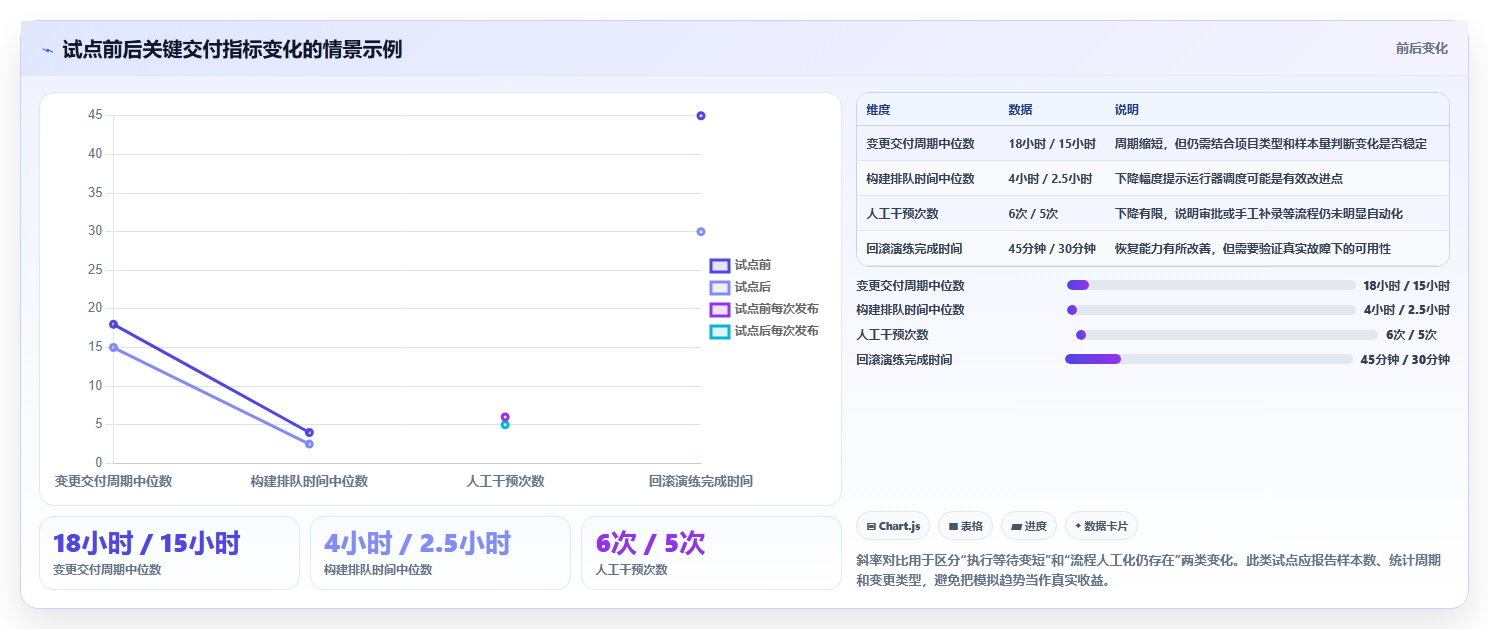Click the 试点前 point at 18
This screenshot has width=1489, height=629.
tap(113, 324)
